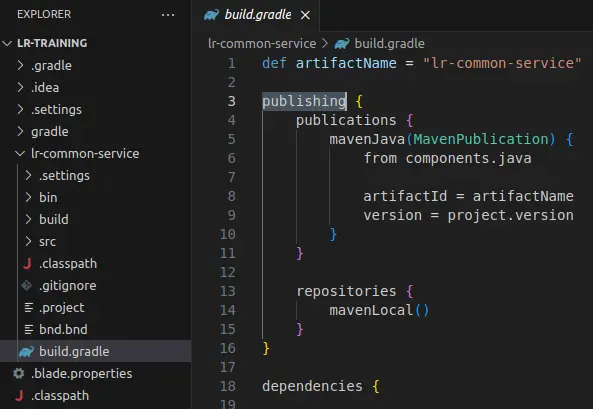The height and width of the screenshot is (409, 593).
Task: Open the .gitignore file
Action: 68,285
